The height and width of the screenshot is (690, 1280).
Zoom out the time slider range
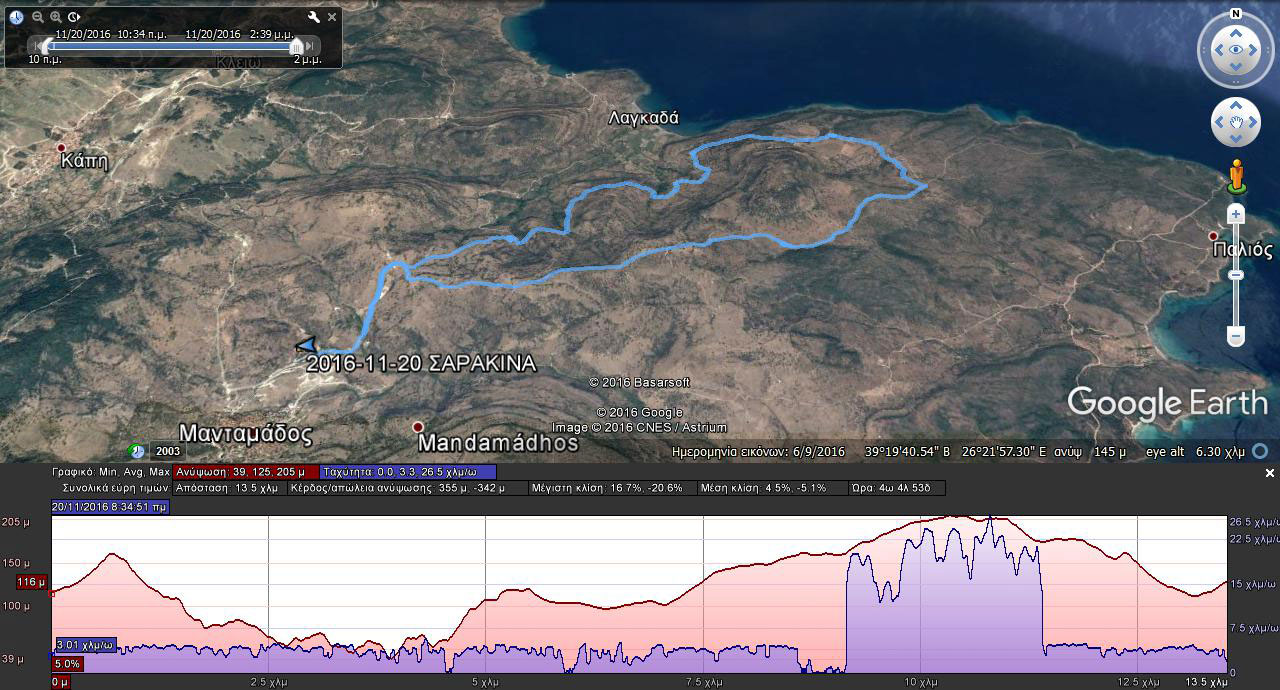(x=38, y=17)
